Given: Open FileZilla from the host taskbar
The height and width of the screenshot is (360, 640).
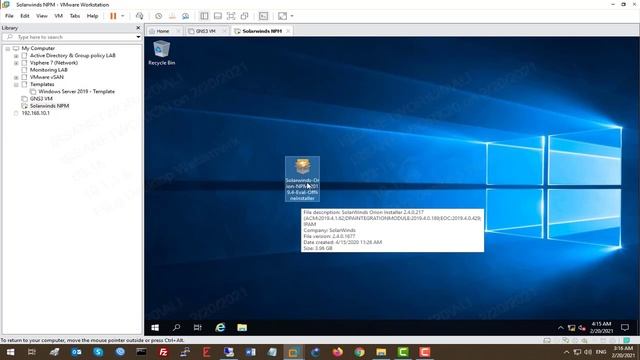Looking at the screenshot, I should coord(163,352).
